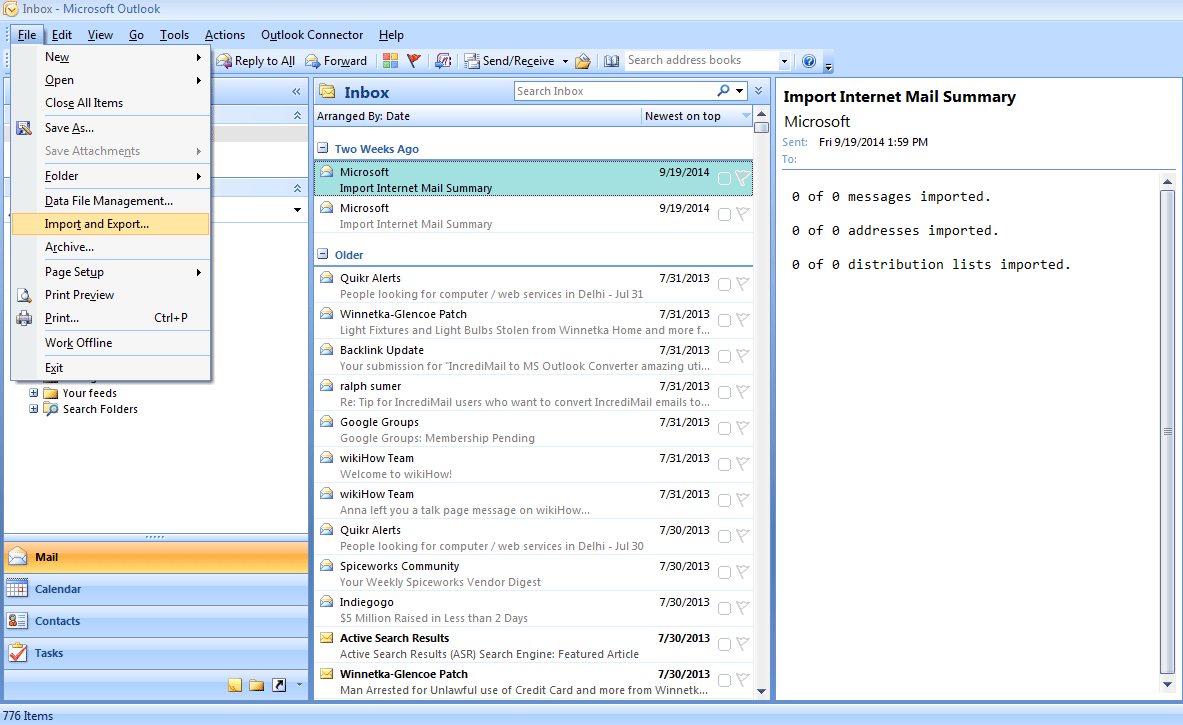Open the Send/Receive dropdown arrow
The image size is (1183, 725).
tap(564, 61)
